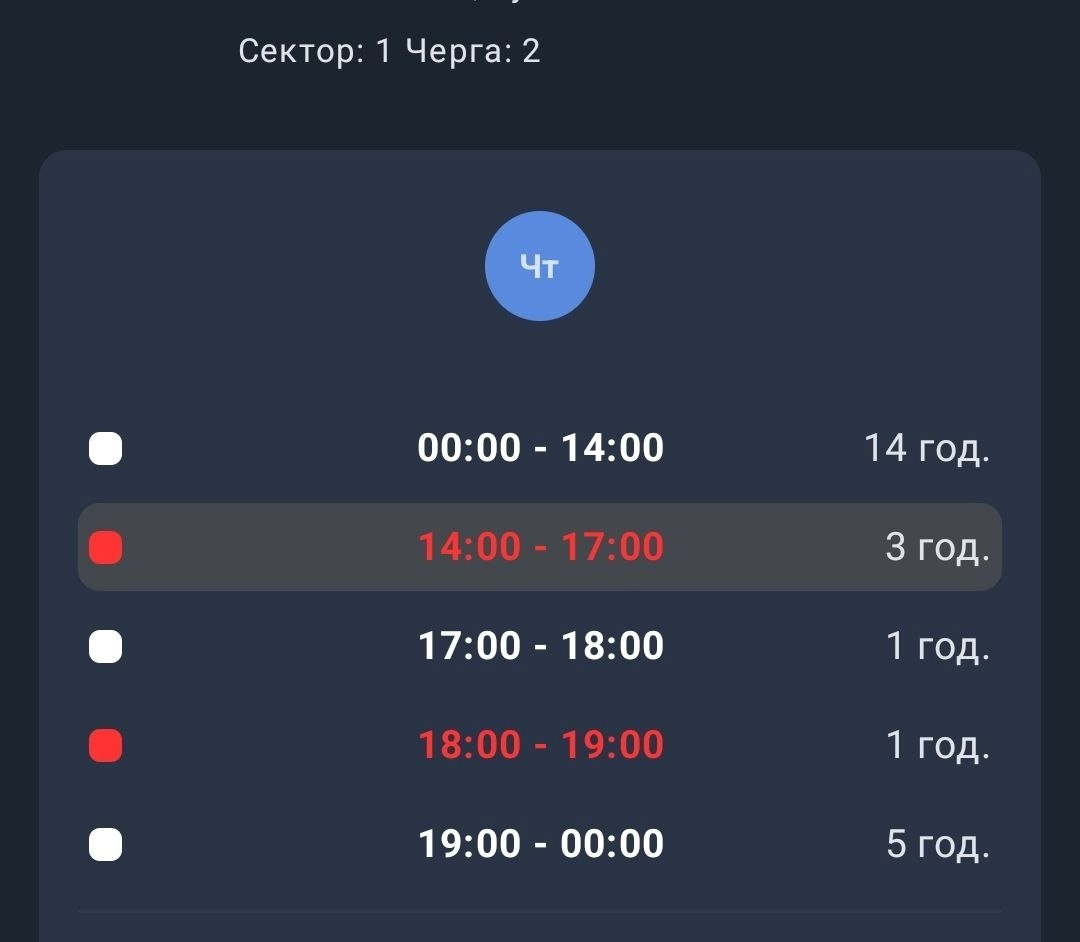The height and width of the screenshot is (942, 1080).
Task: Select the 17:00 - 18:00 time range
Action: pyautogui.click(x=541, y=646)
